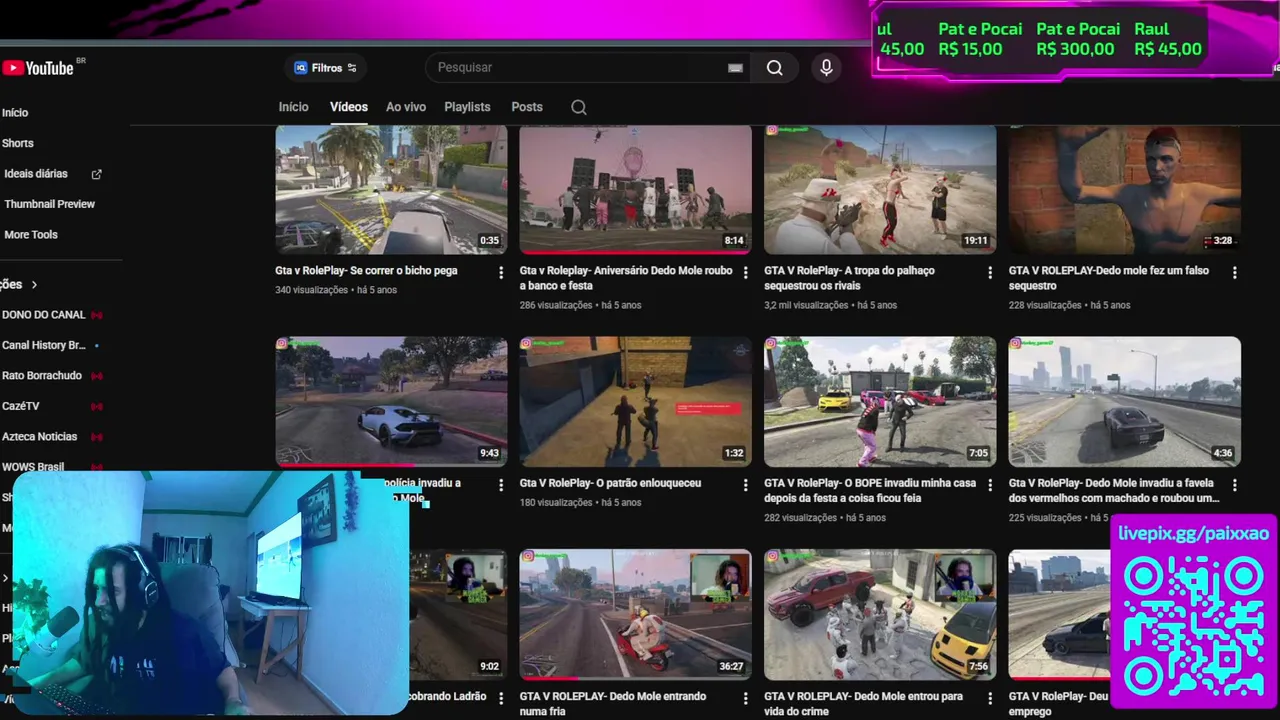Click the external link icon beside Ideais diárias
This screenshot has width=1280, height=720.
(97, 174)
